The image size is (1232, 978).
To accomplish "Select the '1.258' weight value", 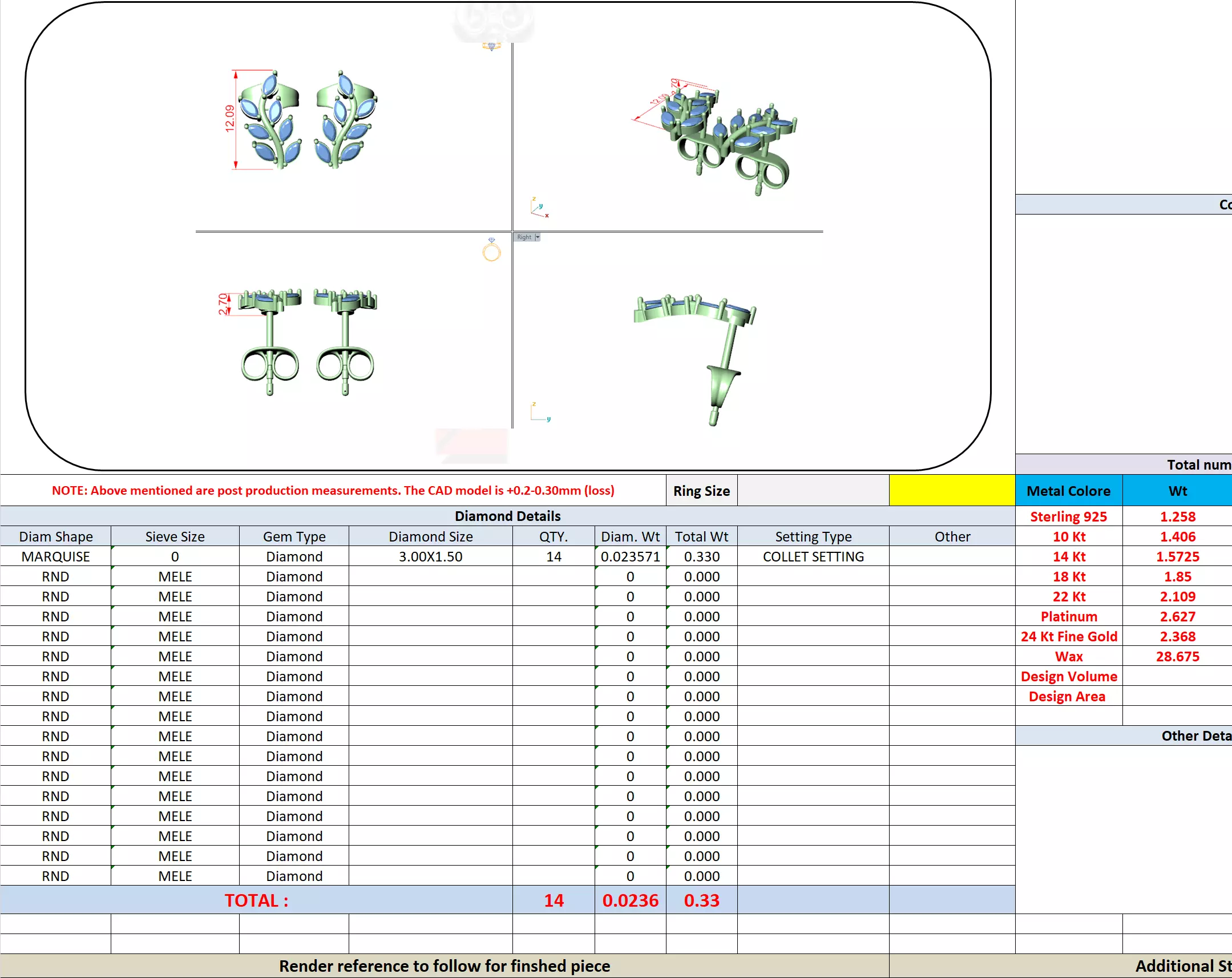I will pos(1177,516).
